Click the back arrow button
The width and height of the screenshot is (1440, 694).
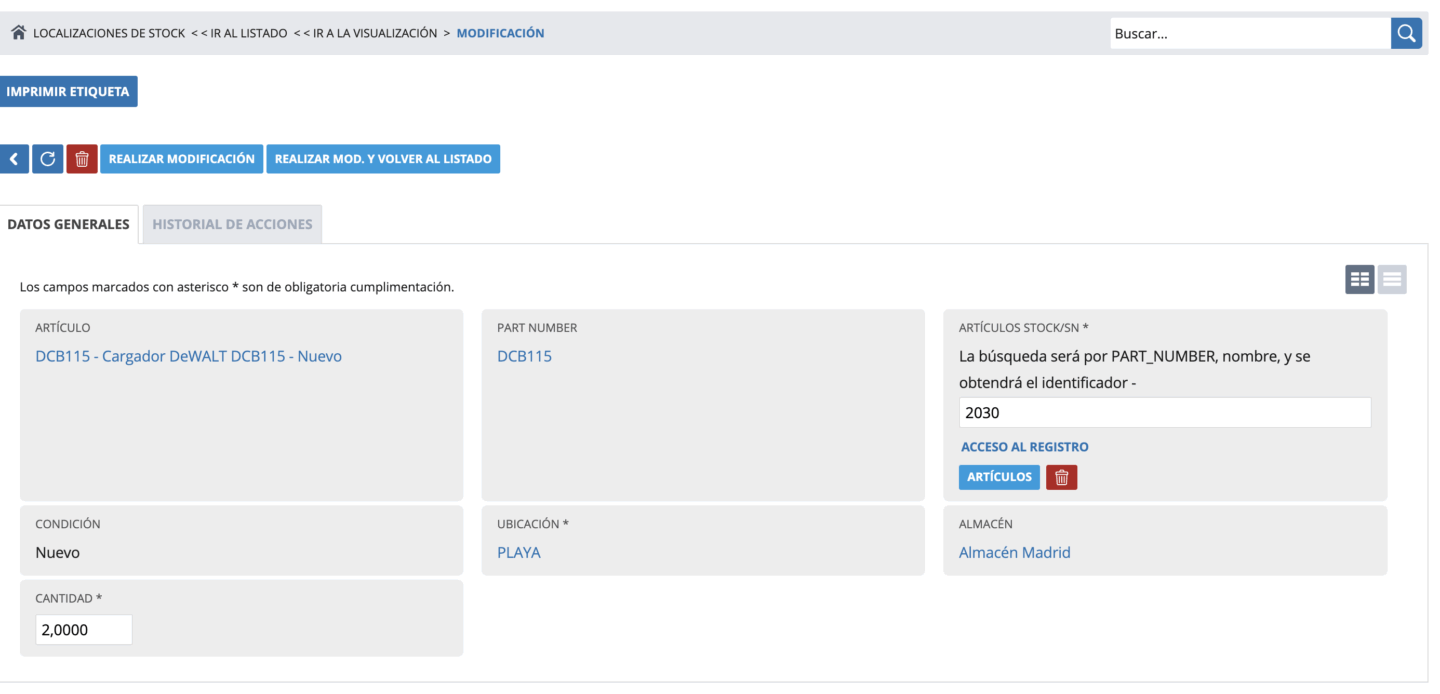tap(14, 159)
